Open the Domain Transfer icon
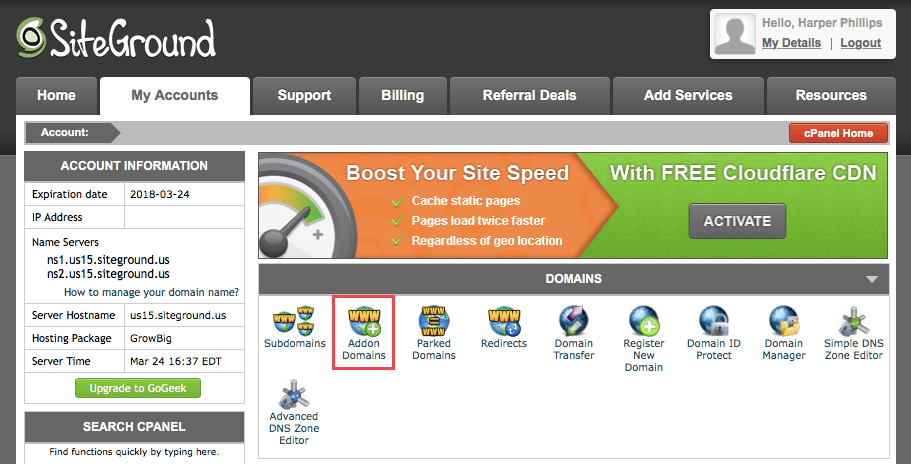The height and width of the screenshot is (464, 911). 573,321
